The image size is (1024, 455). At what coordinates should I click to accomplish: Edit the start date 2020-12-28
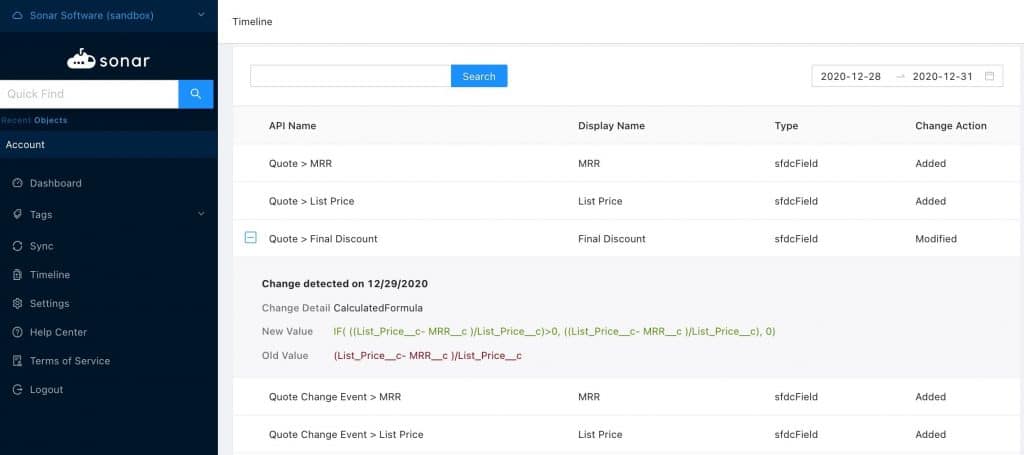point(850,76)
